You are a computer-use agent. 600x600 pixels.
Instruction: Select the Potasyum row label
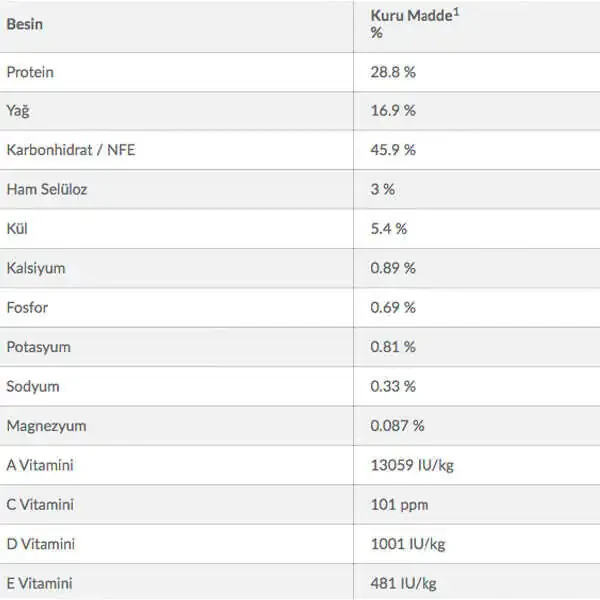38,347
